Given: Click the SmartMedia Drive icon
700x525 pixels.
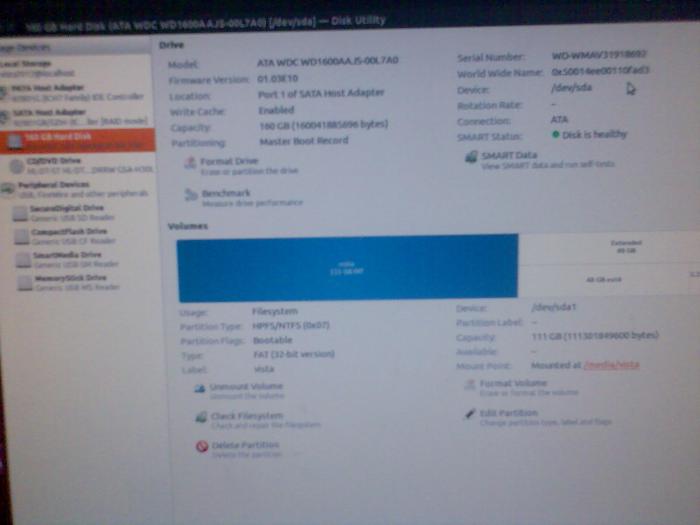Looking at the screenshot, I should [24, 260].
